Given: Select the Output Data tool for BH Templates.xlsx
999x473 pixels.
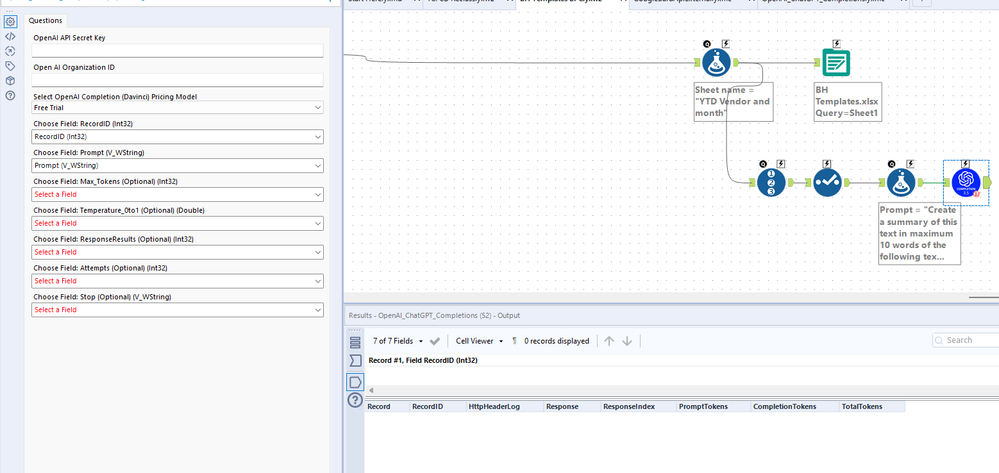Looking at the screenshot, I should tap(836, 62).
